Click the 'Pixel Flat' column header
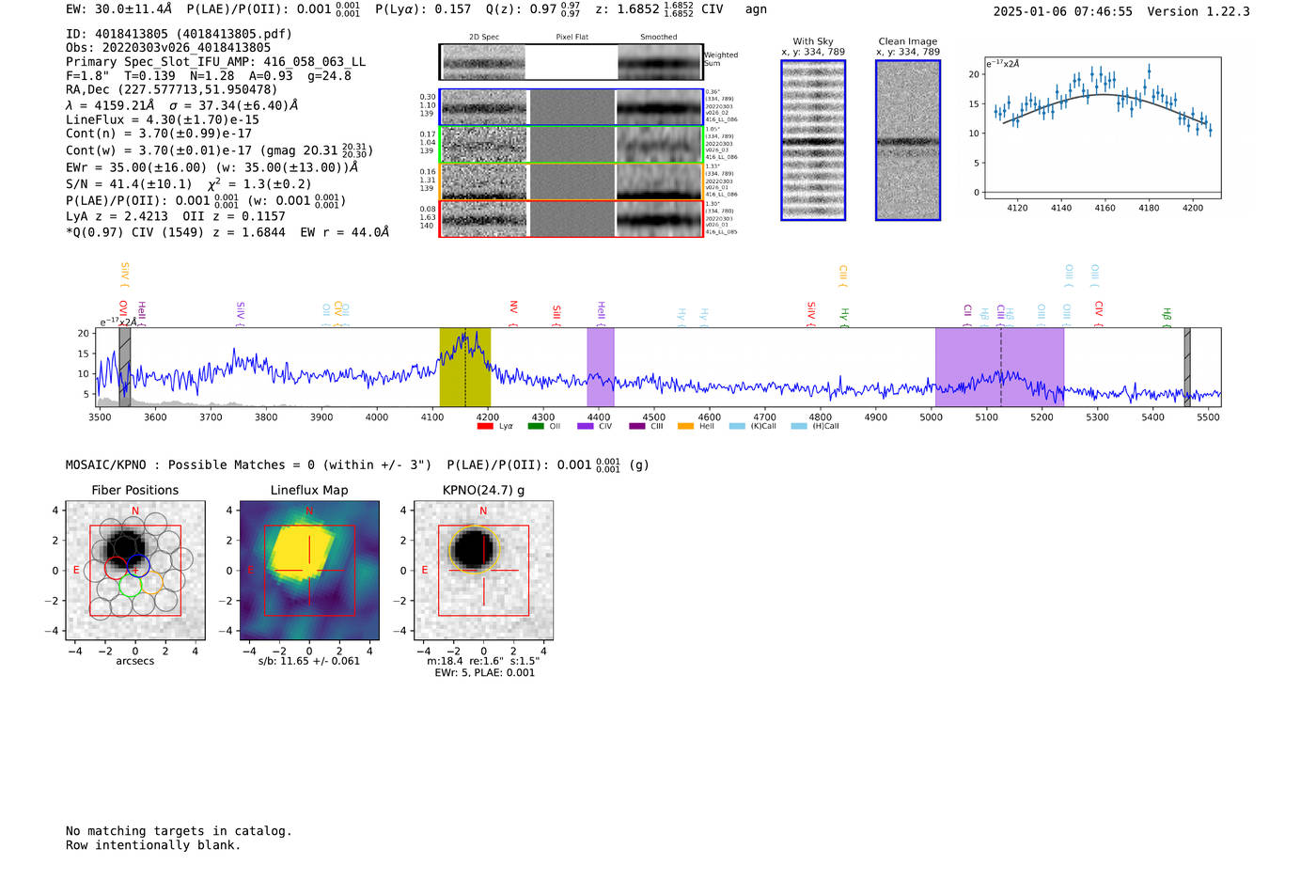 [572, 38]
